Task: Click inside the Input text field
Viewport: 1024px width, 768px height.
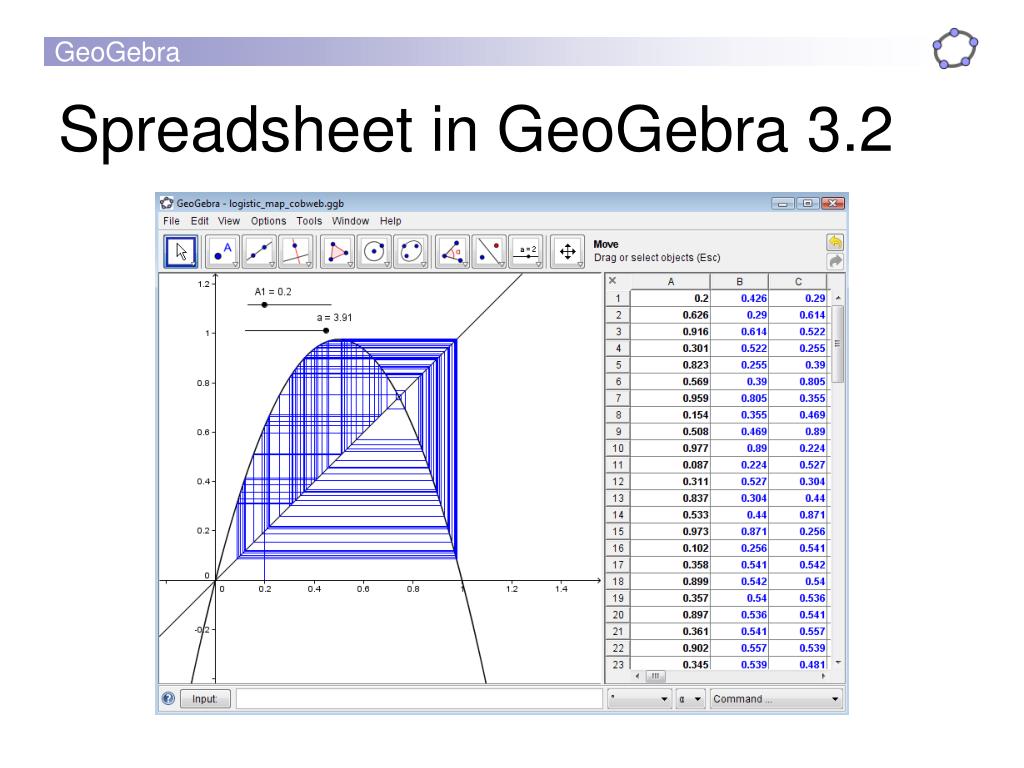Action: [x=419, y=699]
